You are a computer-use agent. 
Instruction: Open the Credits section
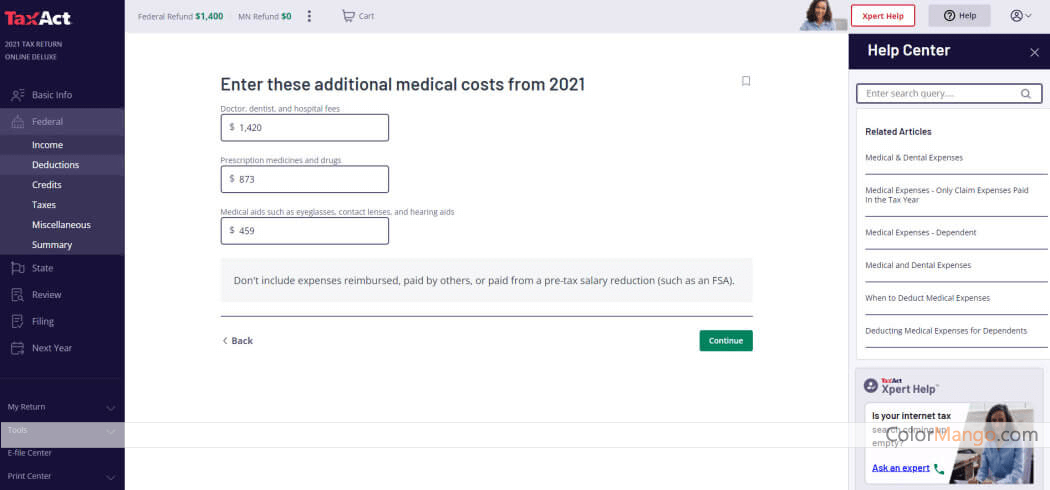(x=47, y=185)
